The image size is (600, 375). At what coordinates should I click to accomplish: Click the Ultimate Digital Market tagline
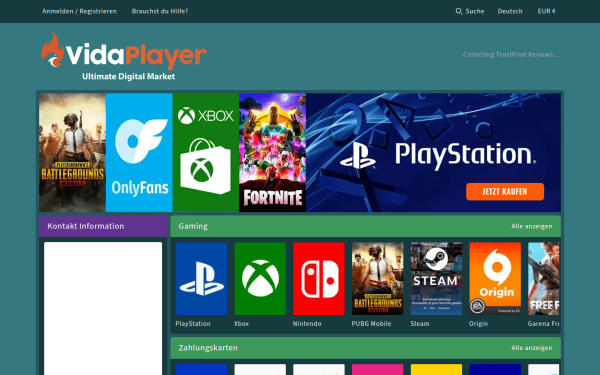tap(129, 77)
